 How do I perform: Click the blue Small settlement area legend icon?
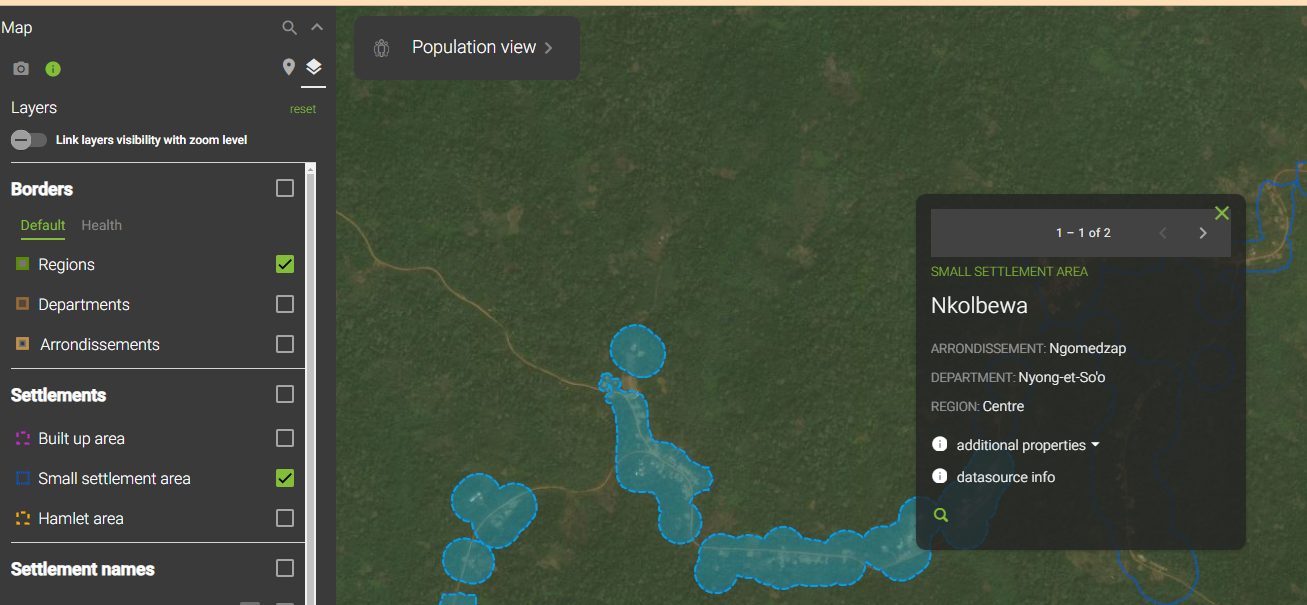[23, 478]
